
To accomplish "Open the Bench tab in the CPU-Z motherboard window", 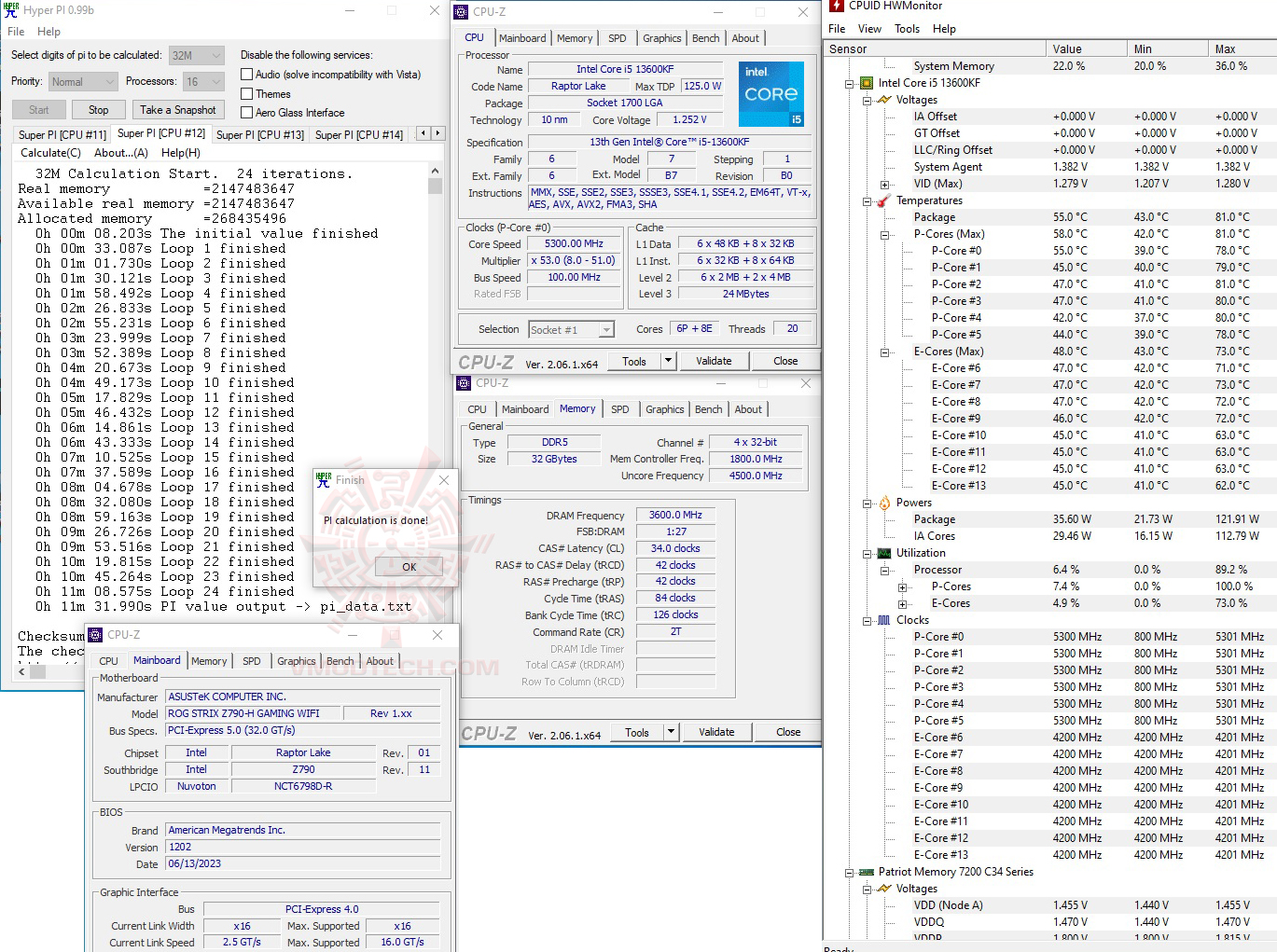I will point(340,661).
